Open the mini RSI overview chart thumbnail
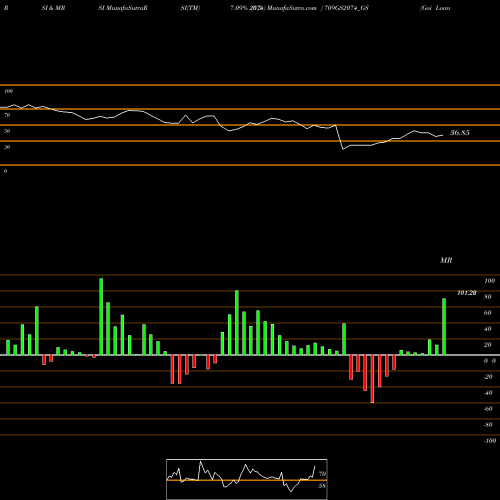The height and width of the screenshot is (500, 500). (247, 479)
